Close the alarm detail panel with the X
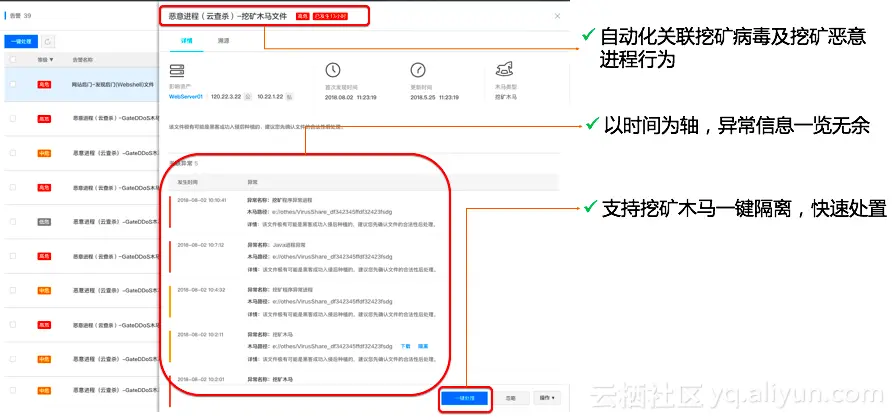 (x=557, y=17)
